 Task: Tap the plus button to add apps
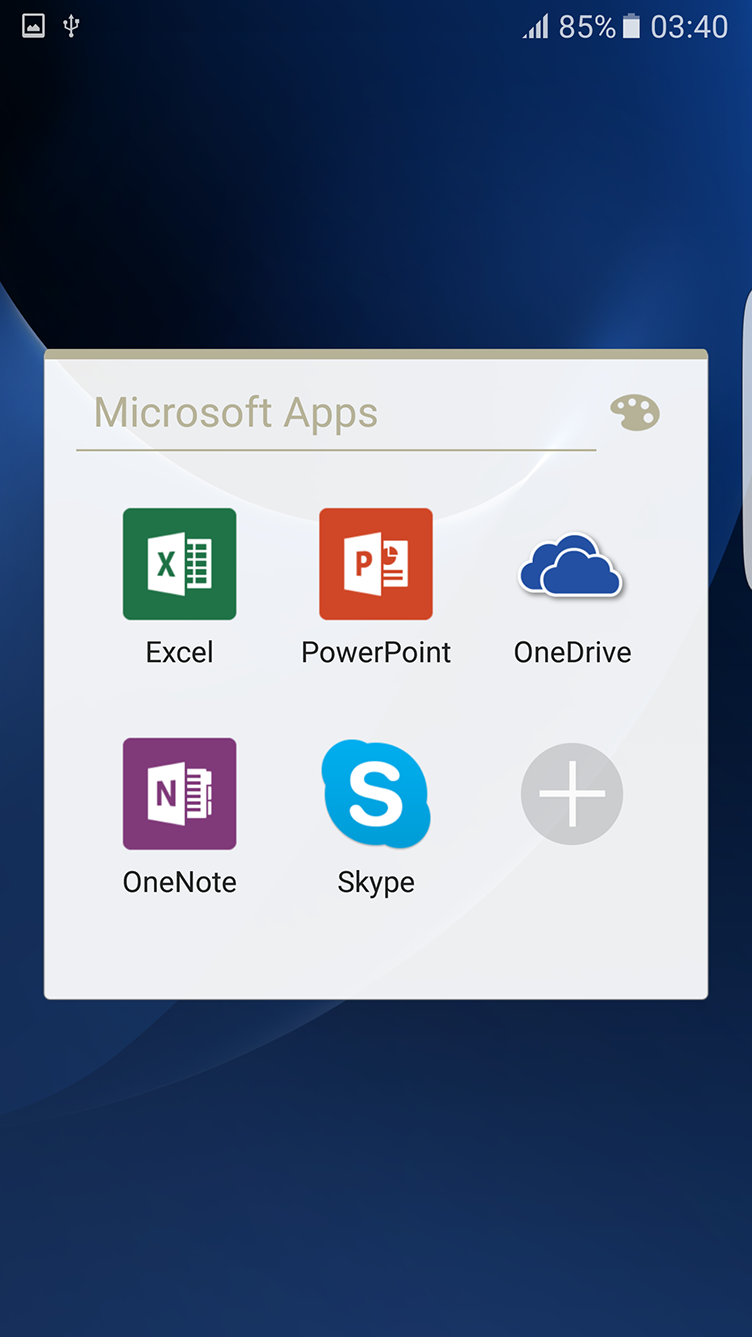click(x=572, y=794)
